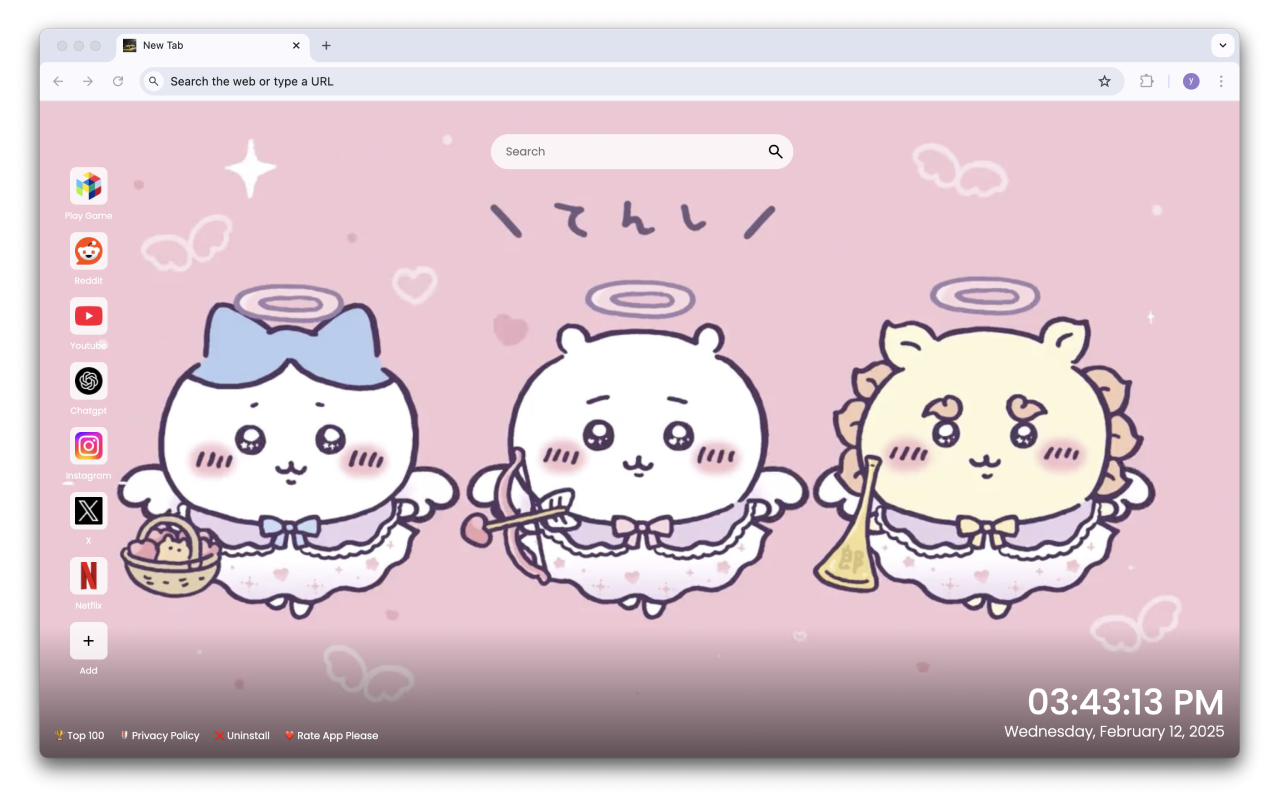Open the tab search dropdown chevron
The image size is (1280, 800).
(1222, 45)
